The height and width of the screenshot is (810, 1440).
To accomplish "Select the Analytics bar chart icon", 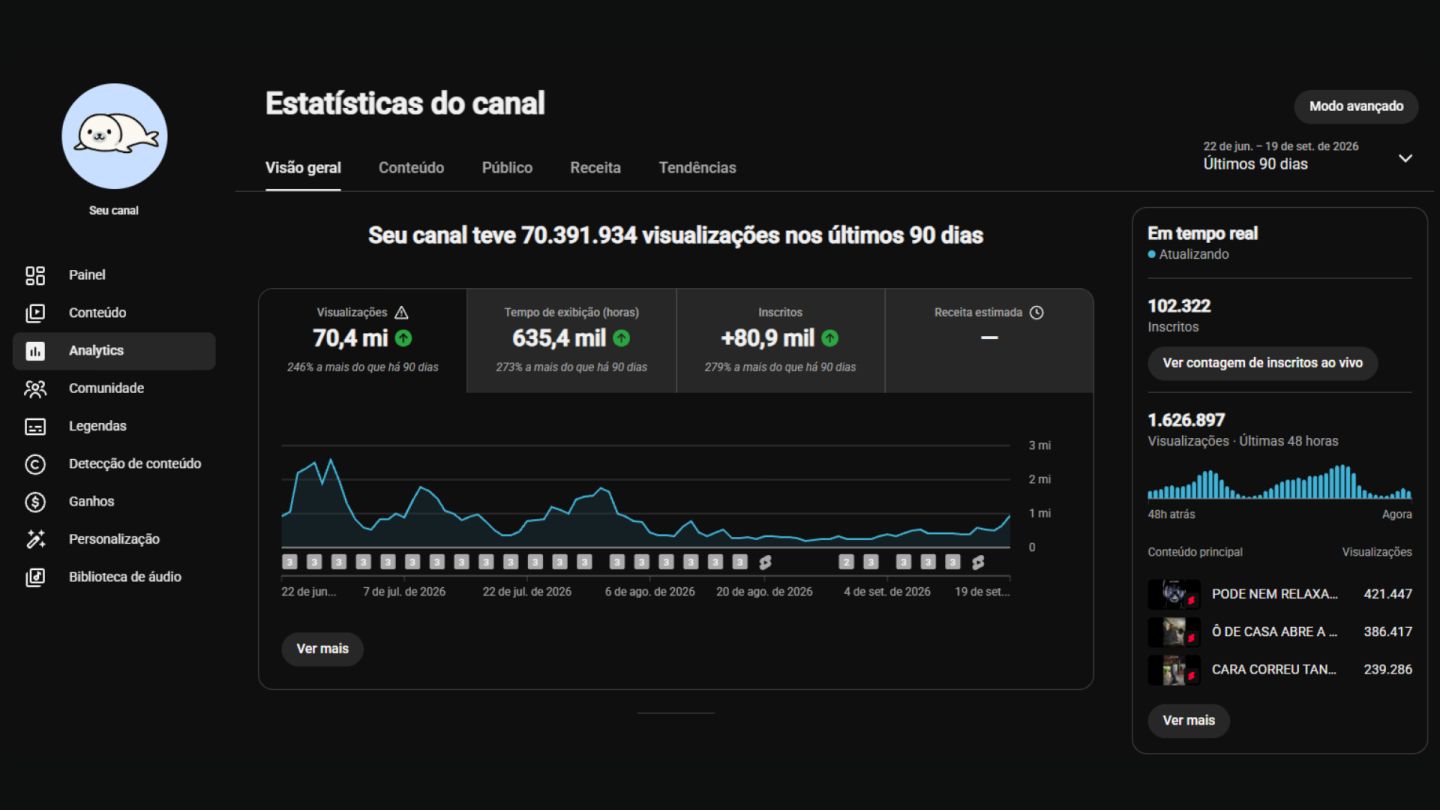I will [35, 351].
